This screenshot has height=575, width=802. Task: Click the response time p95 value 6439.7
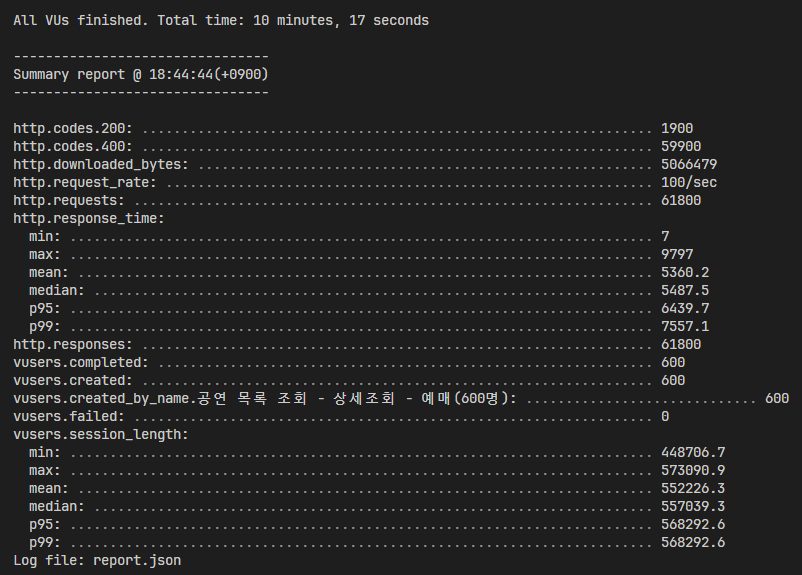[685, 308]
